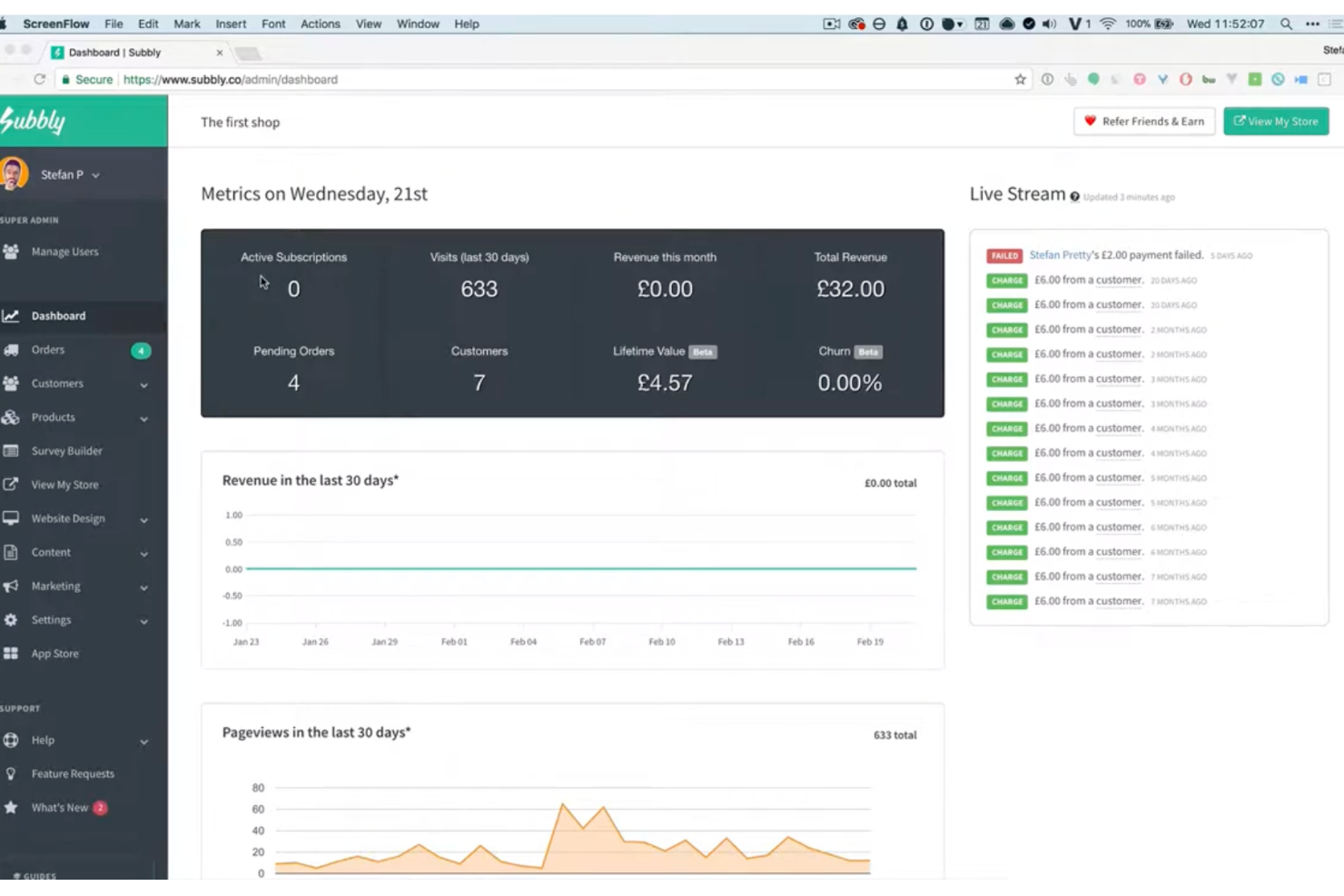Click the Survey Builder list icon
Viewport: 1344px width, 896px height.
(x=11, y=451)
